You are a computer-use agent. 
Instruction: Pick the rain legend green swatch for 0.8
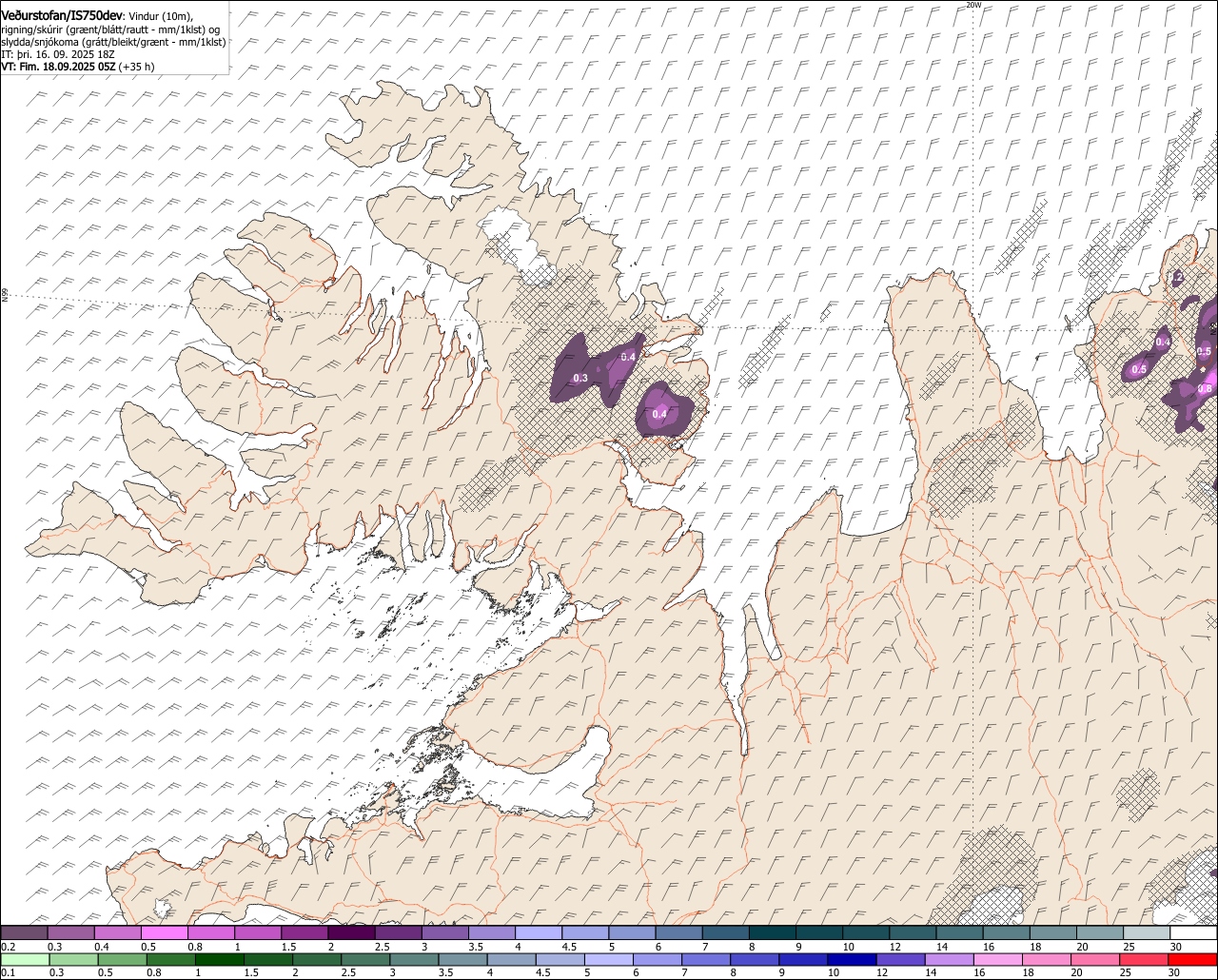(x=170, y=959)
